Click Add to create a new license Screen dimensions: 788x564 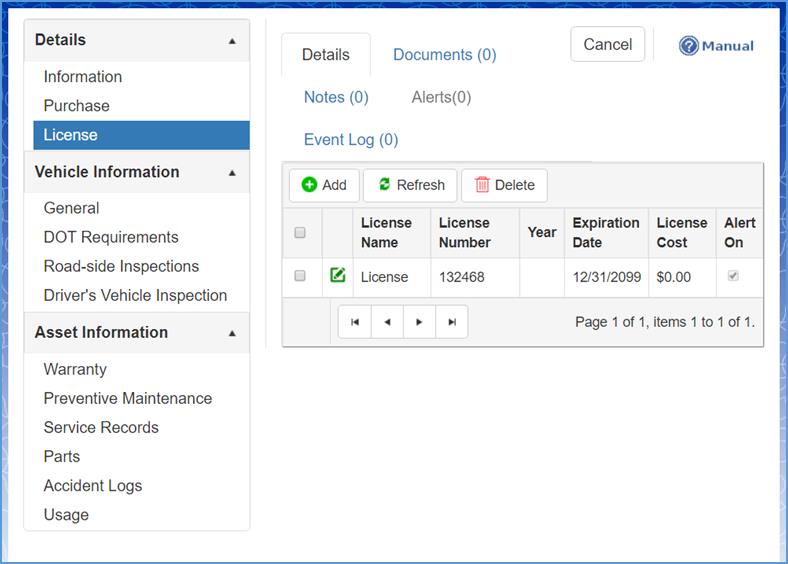click(324, 185)
